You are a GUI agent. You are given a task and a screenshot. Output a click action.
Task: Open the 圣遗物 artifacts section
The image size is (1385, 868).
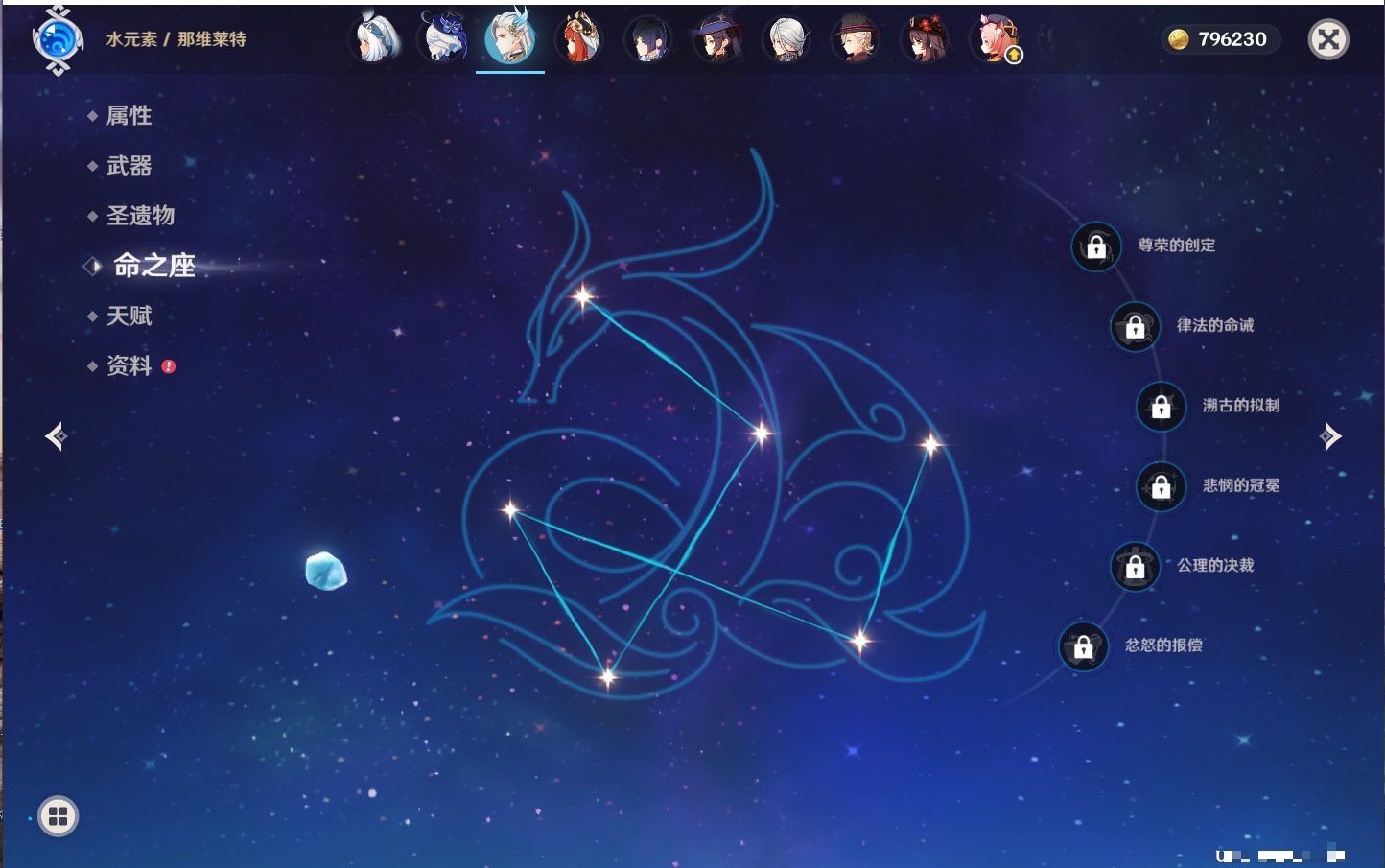[140, 216]
